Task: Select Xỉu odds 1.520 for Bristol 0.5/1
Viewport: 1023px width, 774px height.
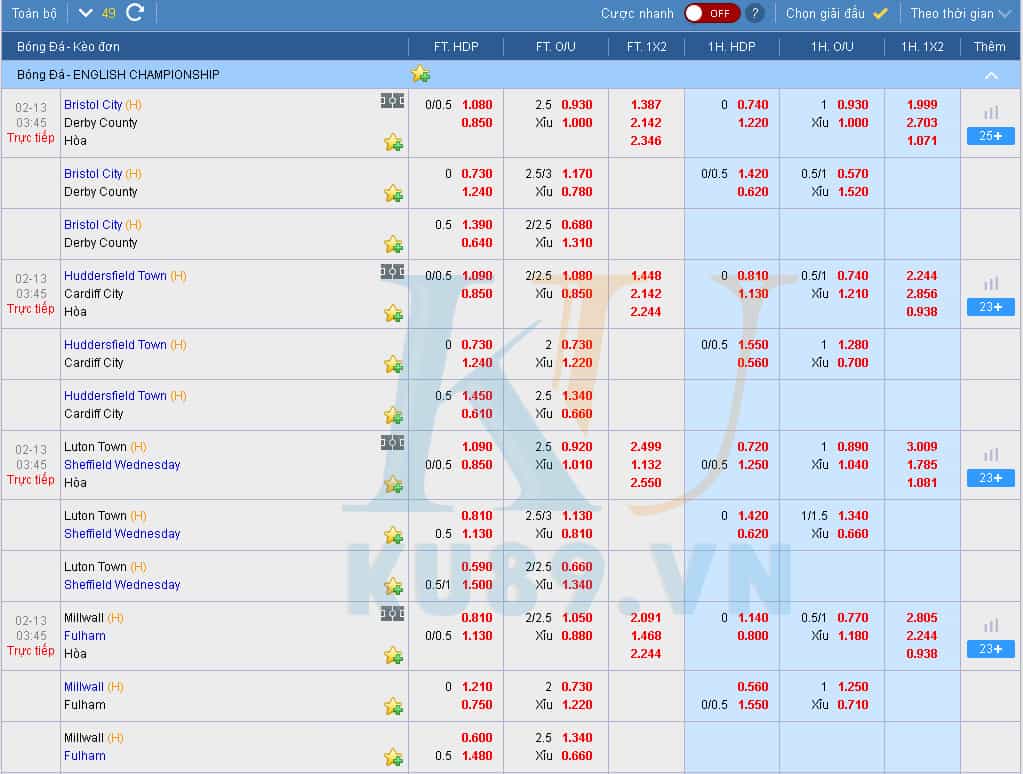Action: pyautogui.click(x=853, y=192)
